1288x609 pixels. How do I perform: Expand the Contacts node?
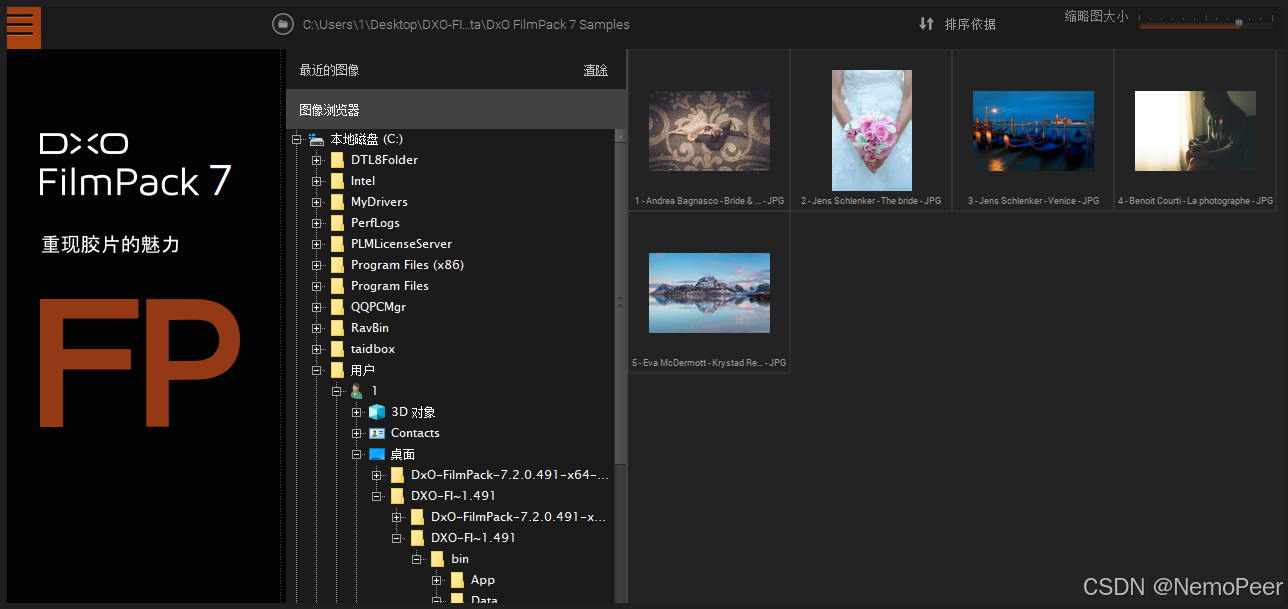pyautogui.click(x=357, y=433)
